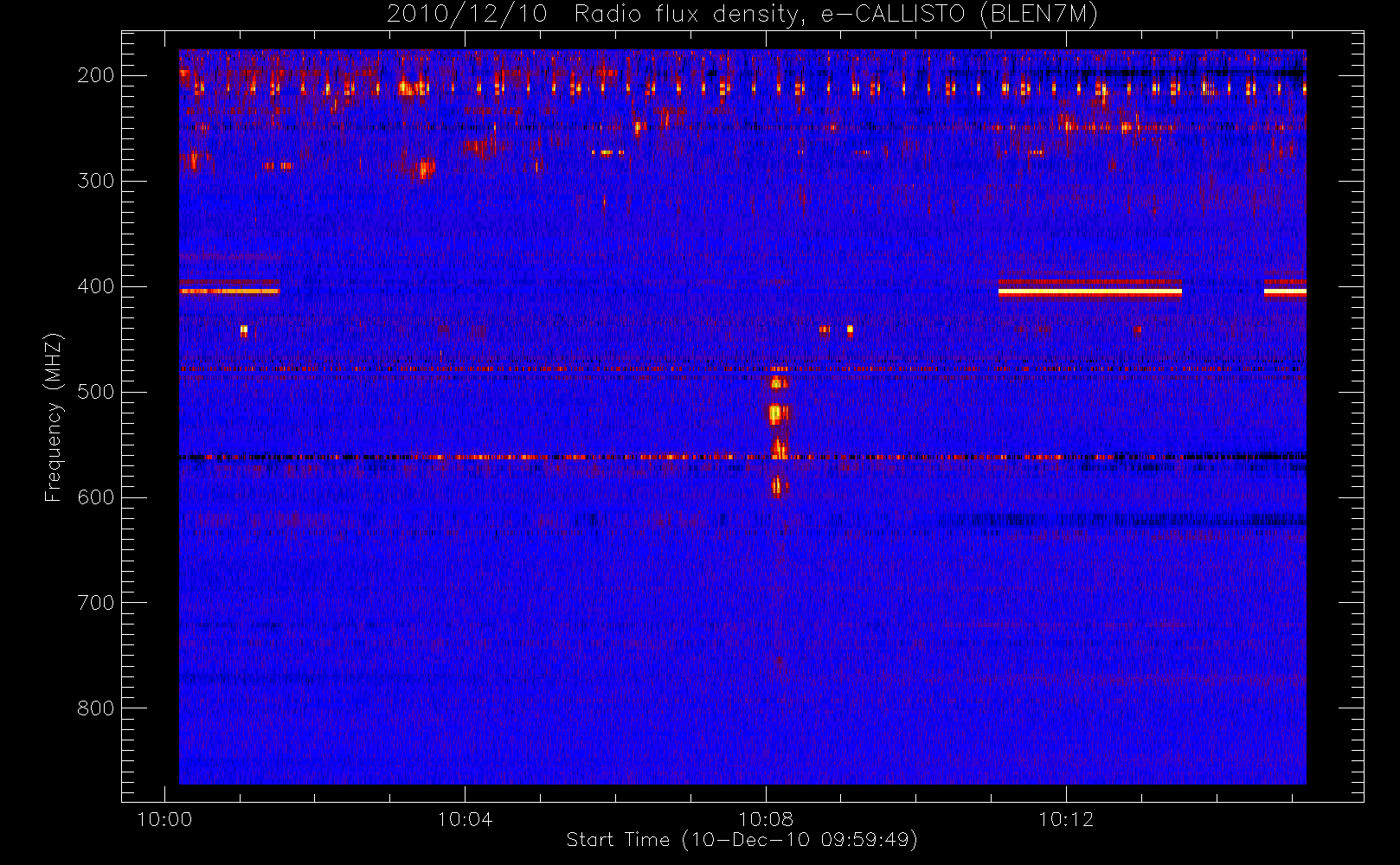This screenshot has width=1400, height=865.
Task: Click the 10:08 time tick label
Action: [766, 819]
